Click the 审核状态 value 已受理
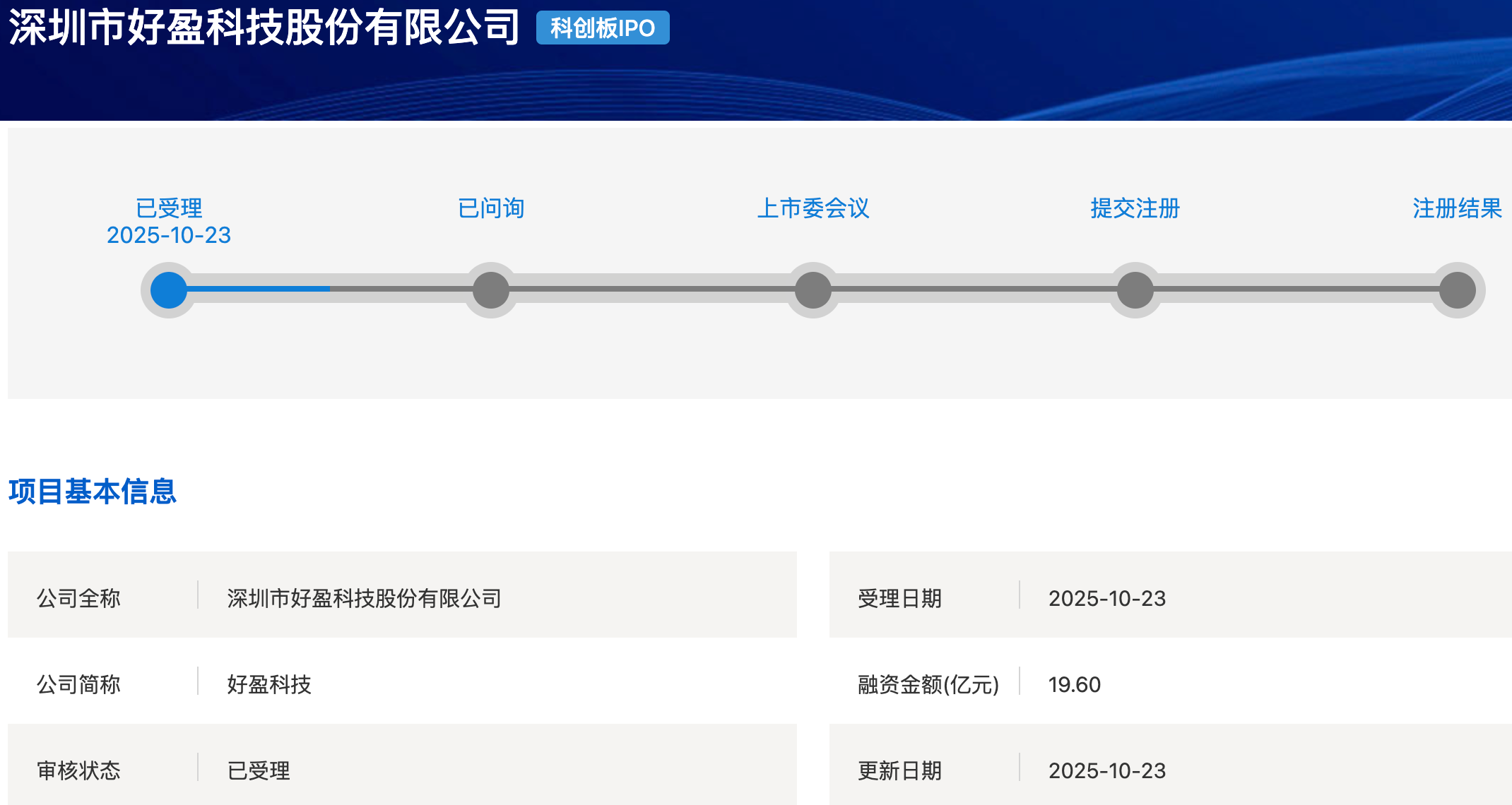This screenshot has width=1512, height=805. click(259, 770)
